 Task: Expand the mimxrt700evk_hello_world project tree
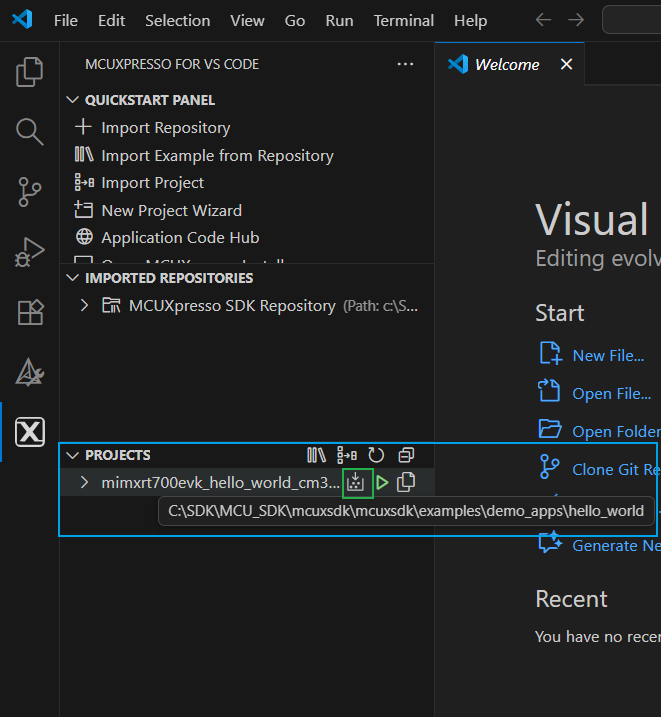pos(85,483)
